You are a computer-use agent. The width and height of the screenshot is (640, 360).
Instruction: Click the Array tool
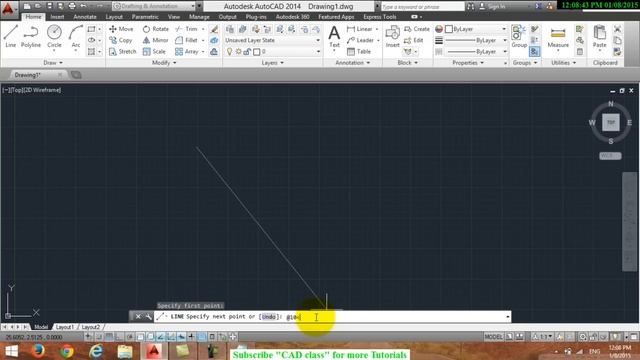[187, 52]
